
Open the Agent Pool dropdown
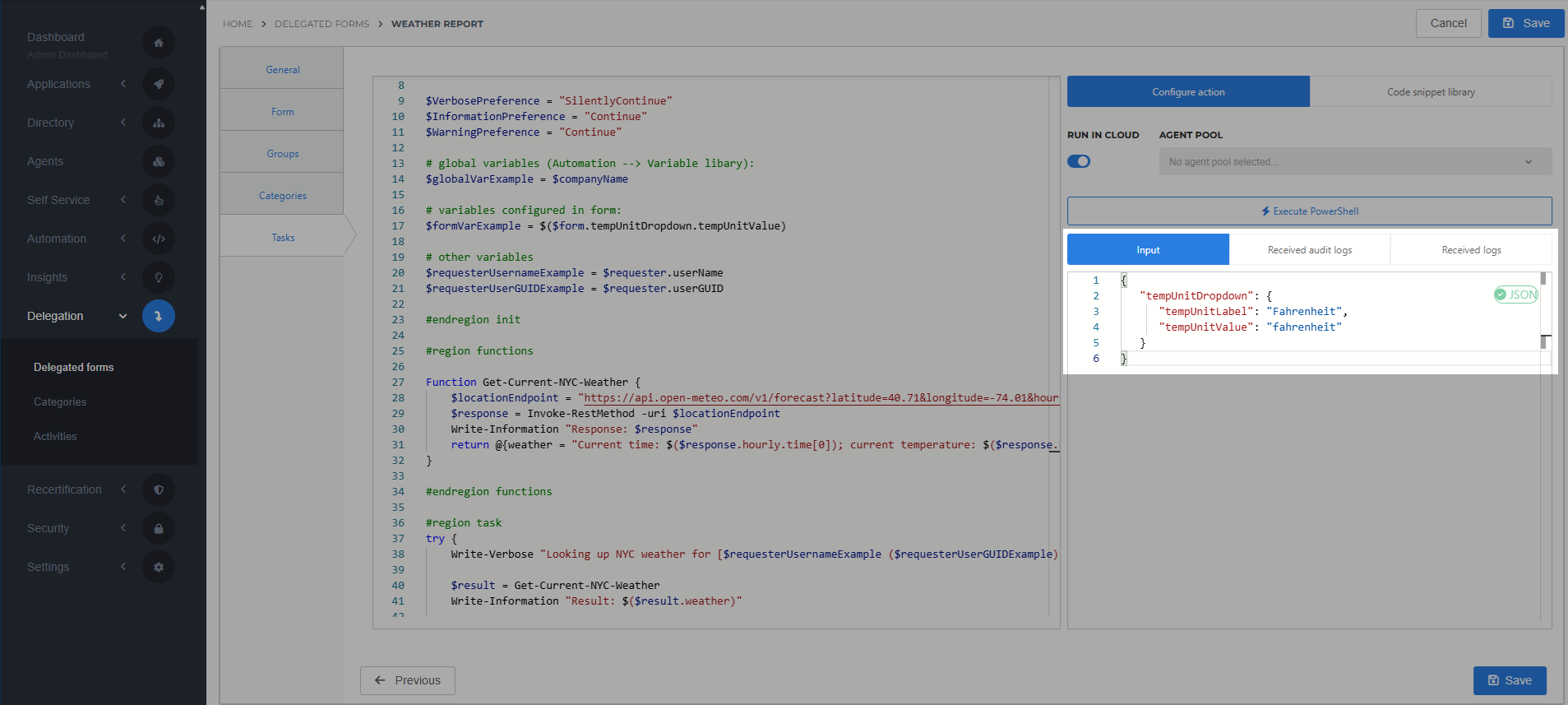(x=1354, y=162)
